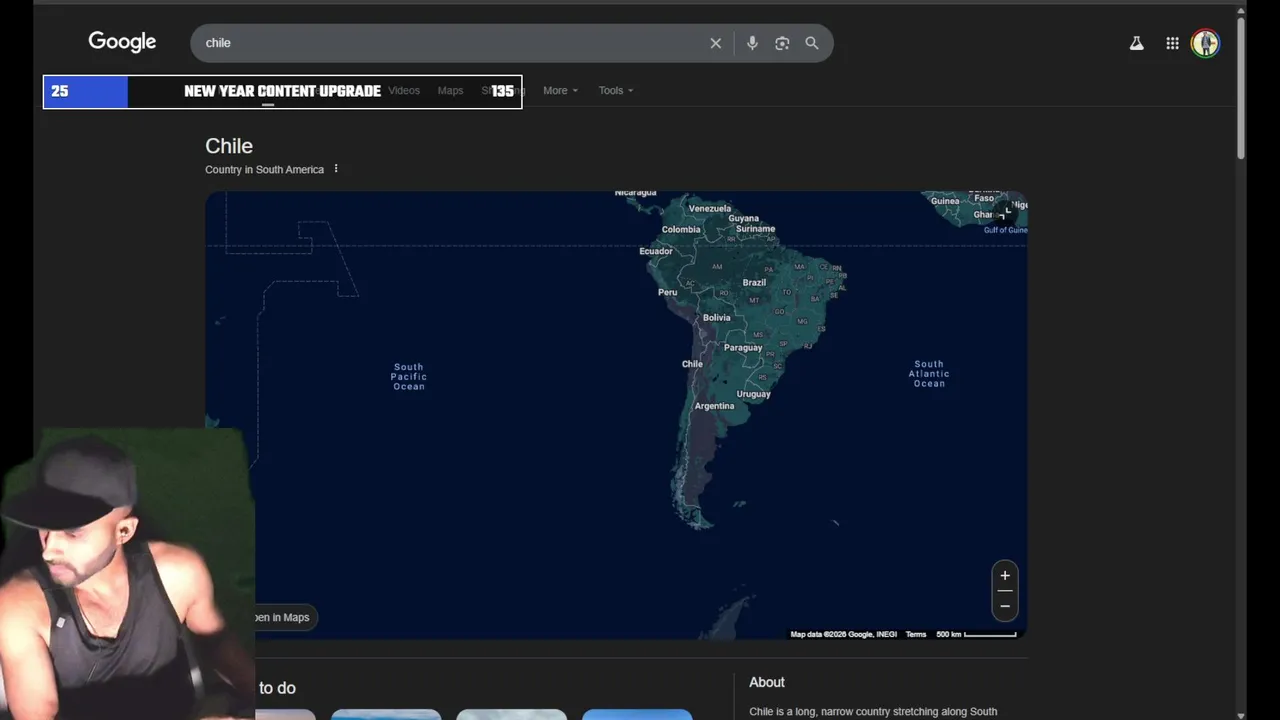Click the 500 km map scale
Screen dimensions: 1280x720
pos(976,634)
